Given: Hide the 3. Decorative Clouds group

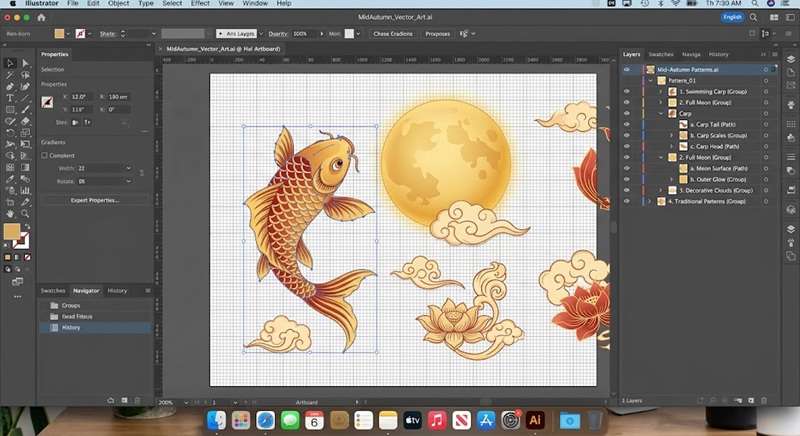Looking at the screenshot, I should [x=627, y=190].
